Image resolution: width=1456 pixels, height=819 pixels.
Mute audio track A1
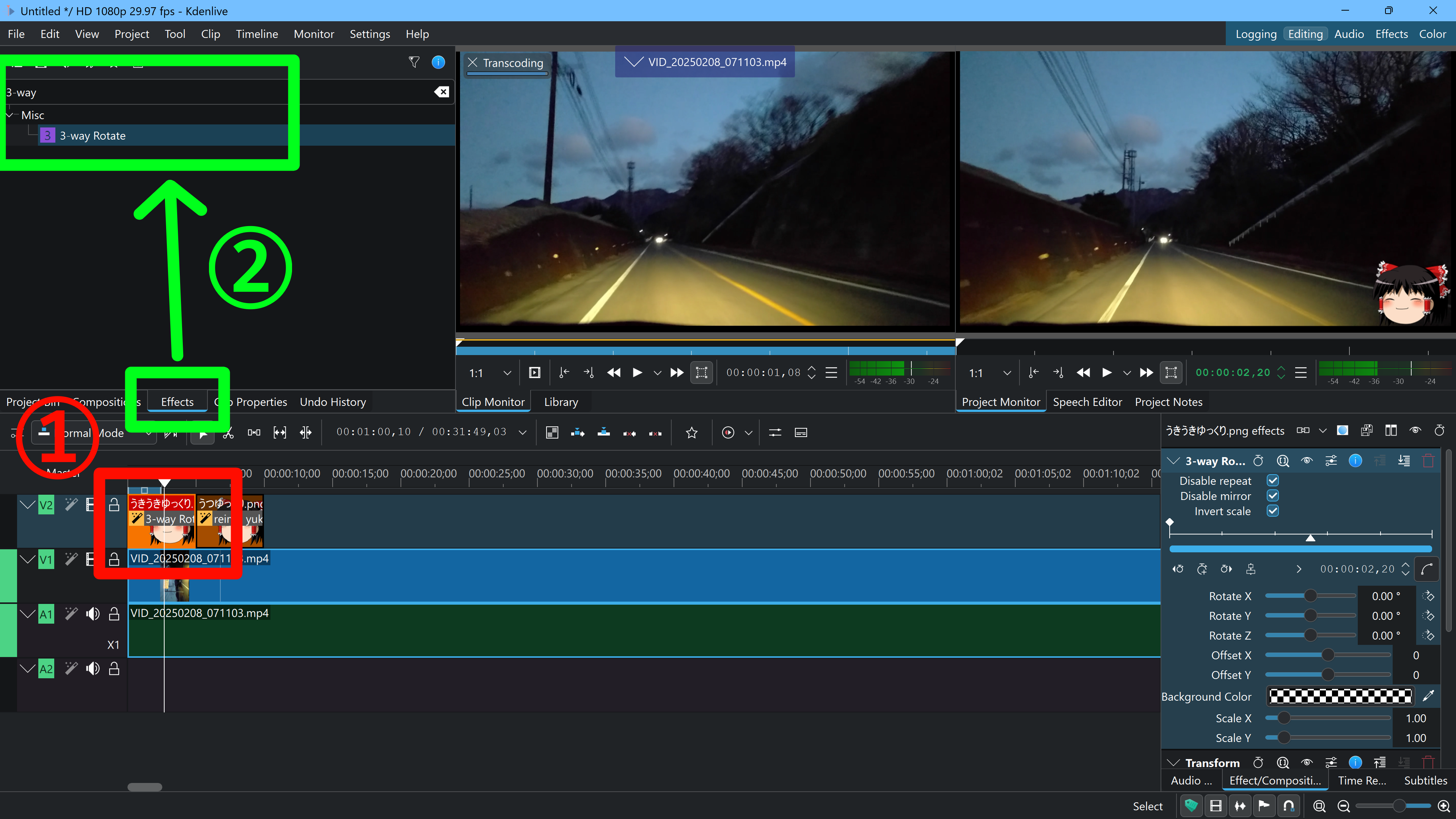(x=93, y=614)
